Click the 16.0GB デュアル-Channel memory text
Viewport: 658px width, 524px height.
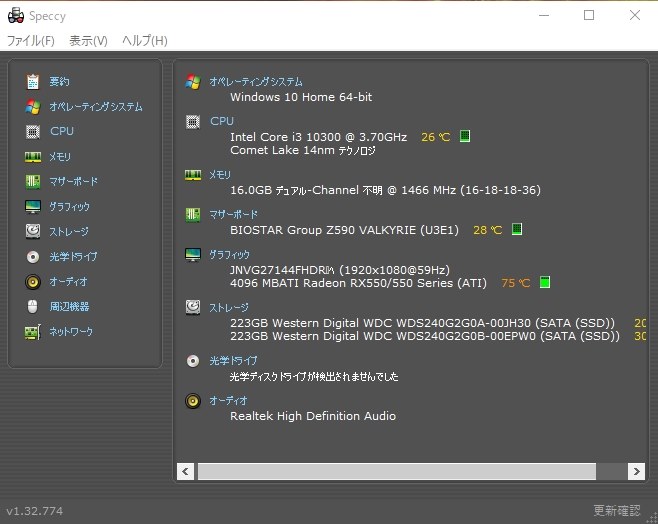click(385, 190)
